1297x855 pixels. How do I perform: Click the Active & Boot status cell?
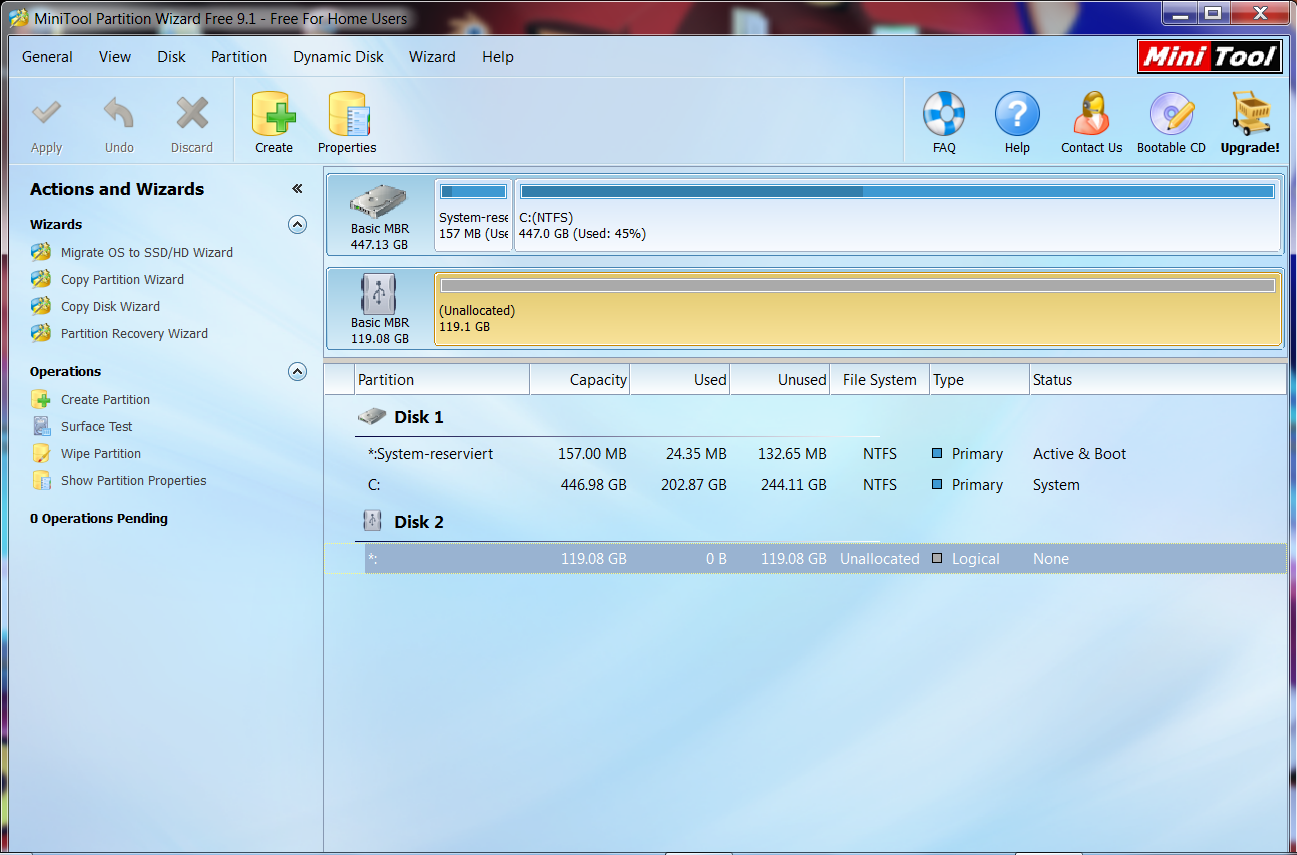tap(1079, 454)
